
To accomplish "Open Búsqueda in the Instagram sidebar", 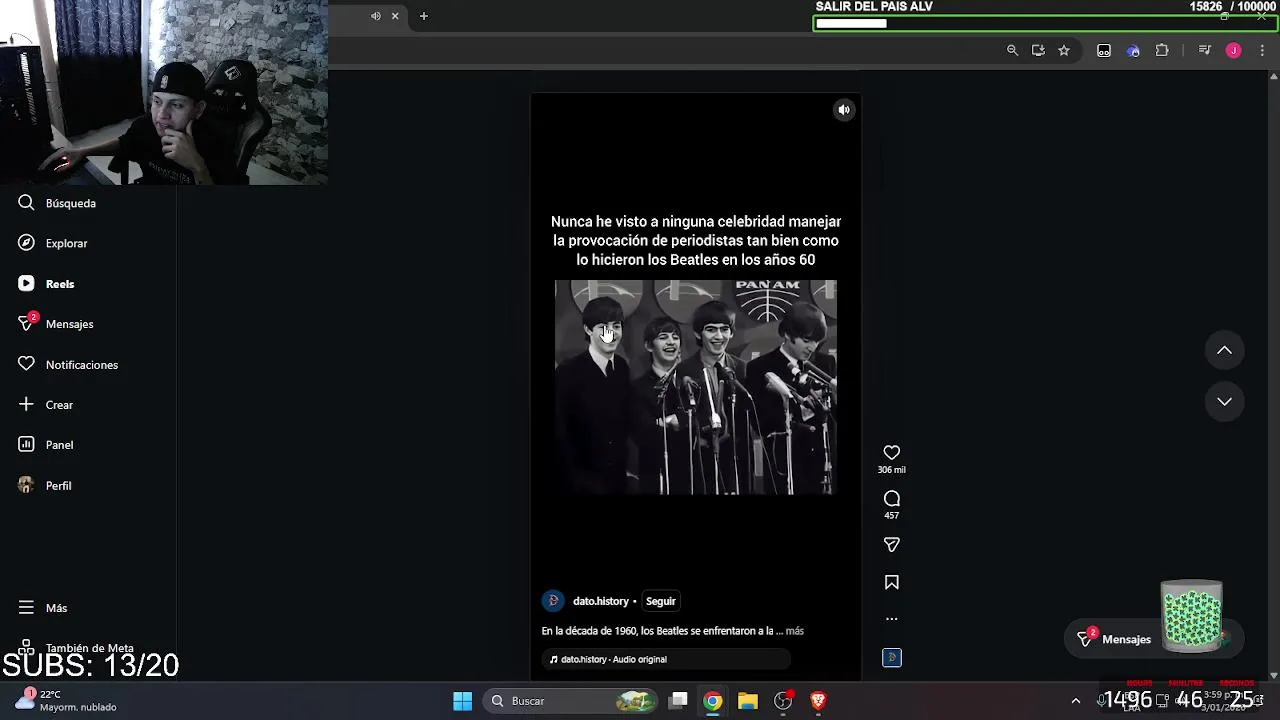I will 58,203.
